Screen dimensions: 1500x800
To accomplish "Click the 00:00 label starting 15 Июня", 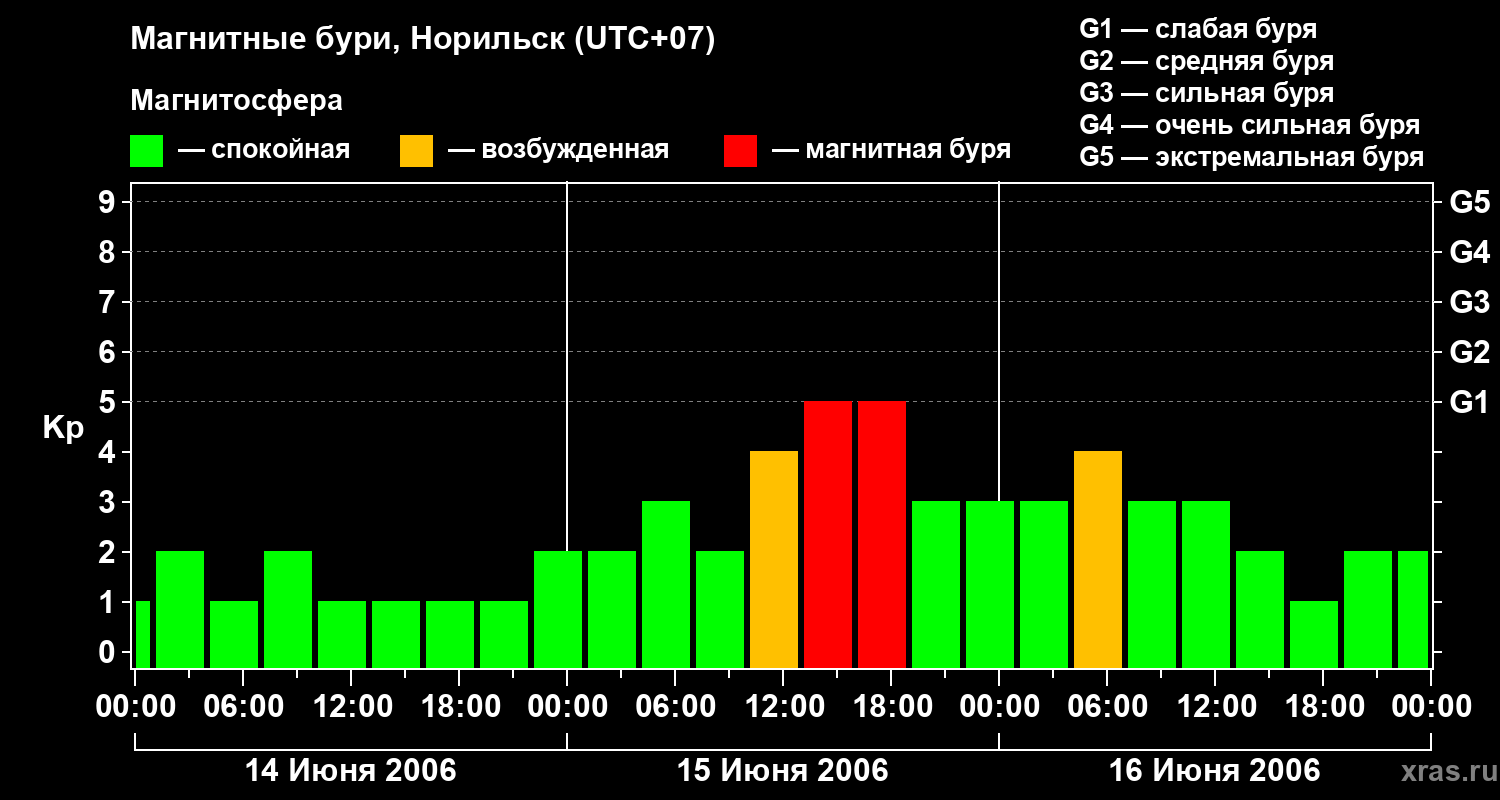I will pos(567,707).
